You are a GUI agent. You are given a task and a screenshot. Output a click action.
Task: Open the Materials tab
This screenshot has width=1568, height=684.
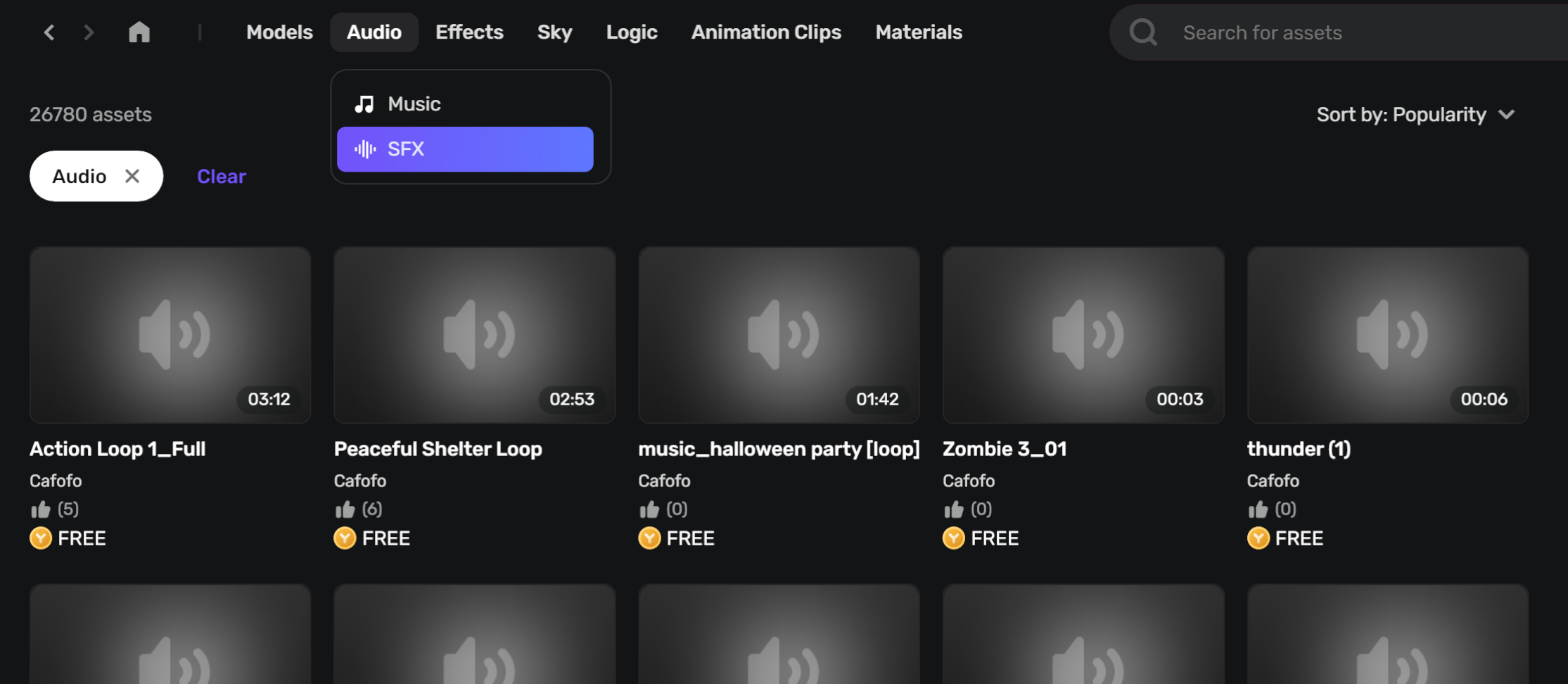pyautogui.click(x=919, y=32)
